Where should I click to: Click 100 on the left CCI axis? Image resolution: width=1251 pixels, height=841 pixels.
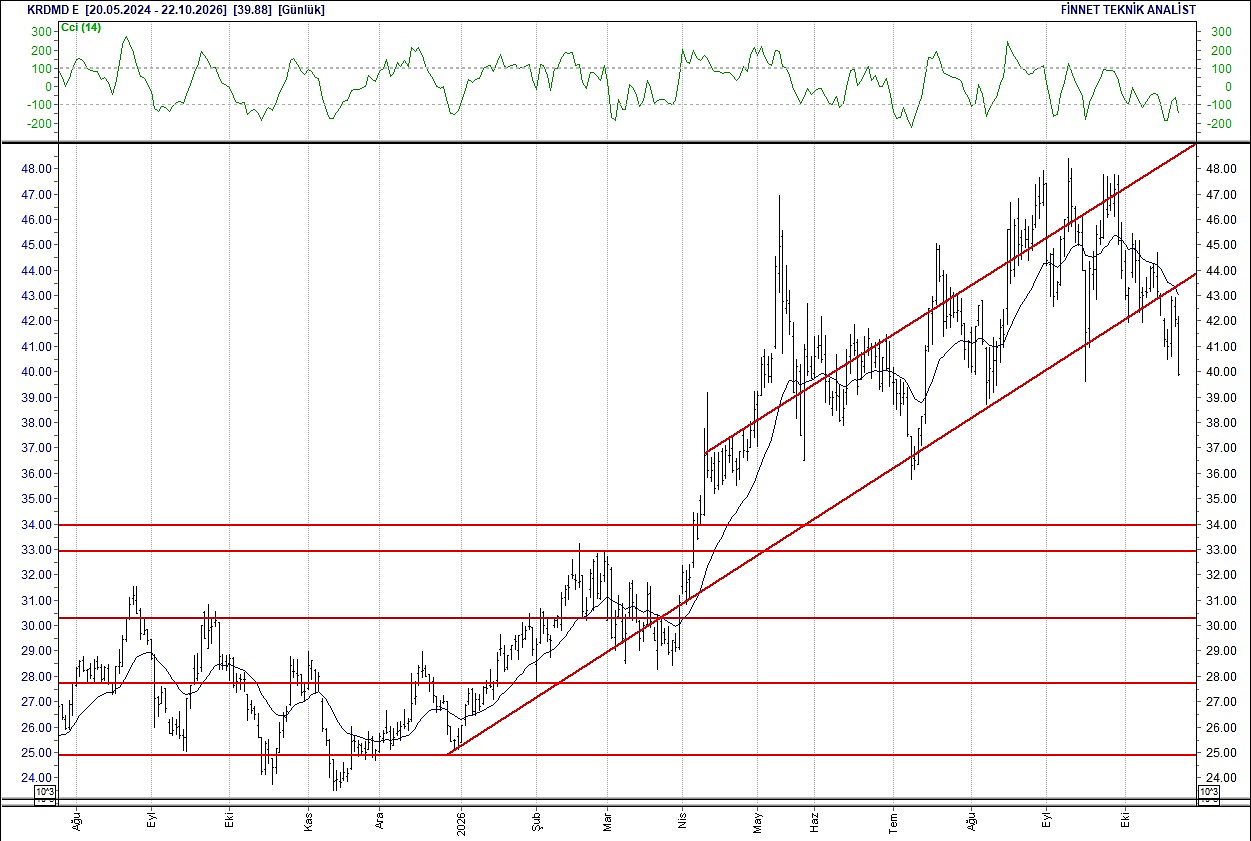40,69
